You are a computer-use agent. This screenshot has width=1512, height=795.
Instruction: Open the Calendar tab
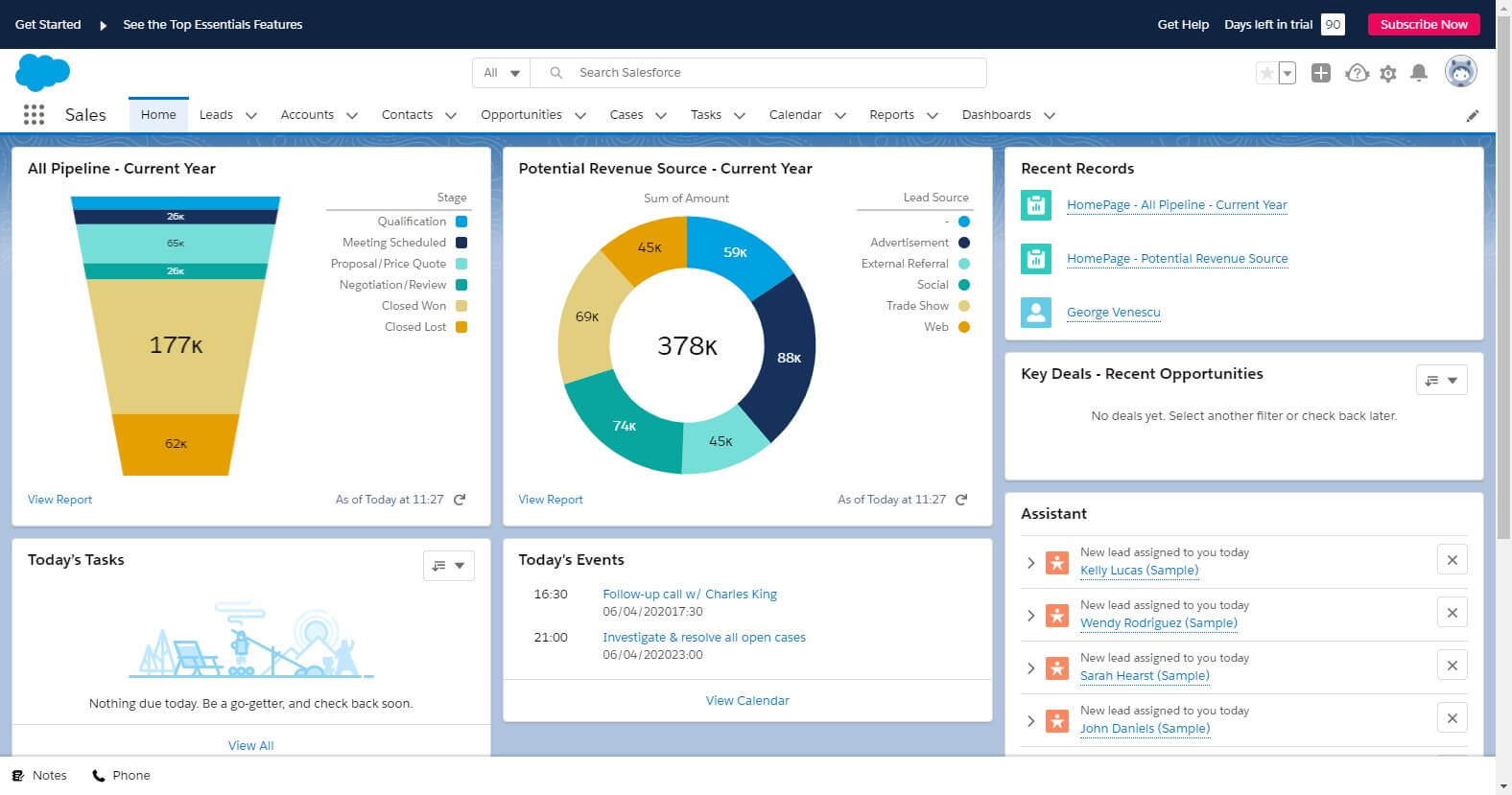pyautogui.click(x=795, y=115)
